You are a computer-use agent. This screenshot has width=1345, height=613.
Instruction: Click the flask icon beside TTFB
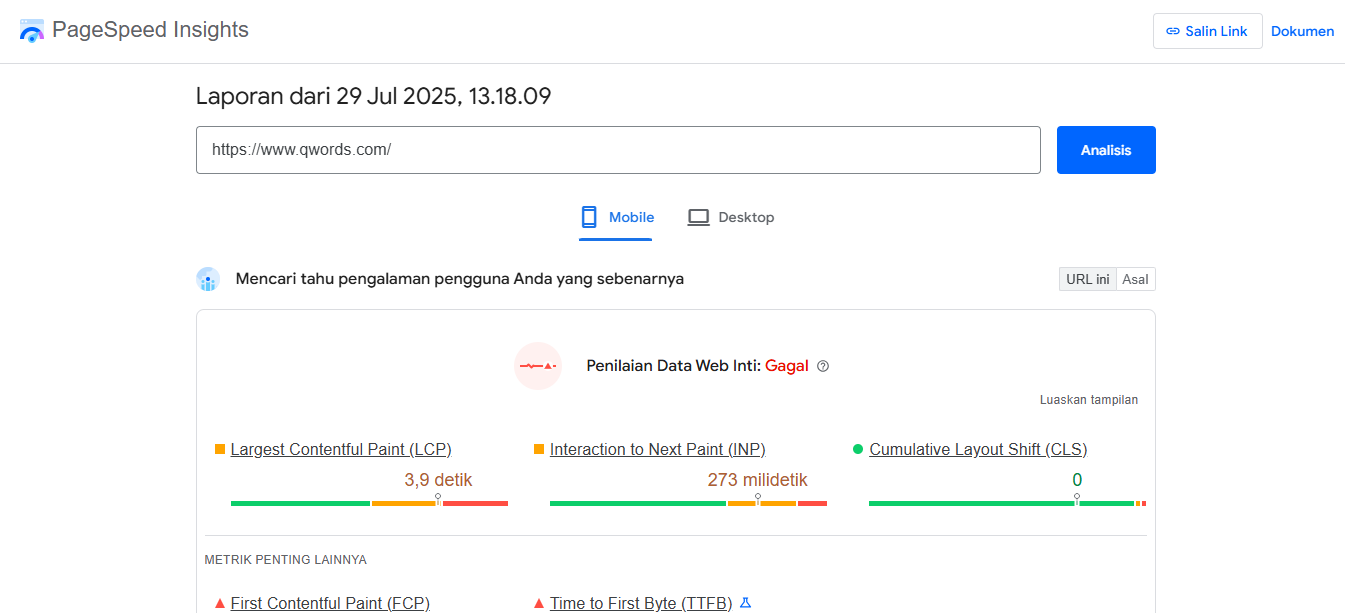coord(745,603)
